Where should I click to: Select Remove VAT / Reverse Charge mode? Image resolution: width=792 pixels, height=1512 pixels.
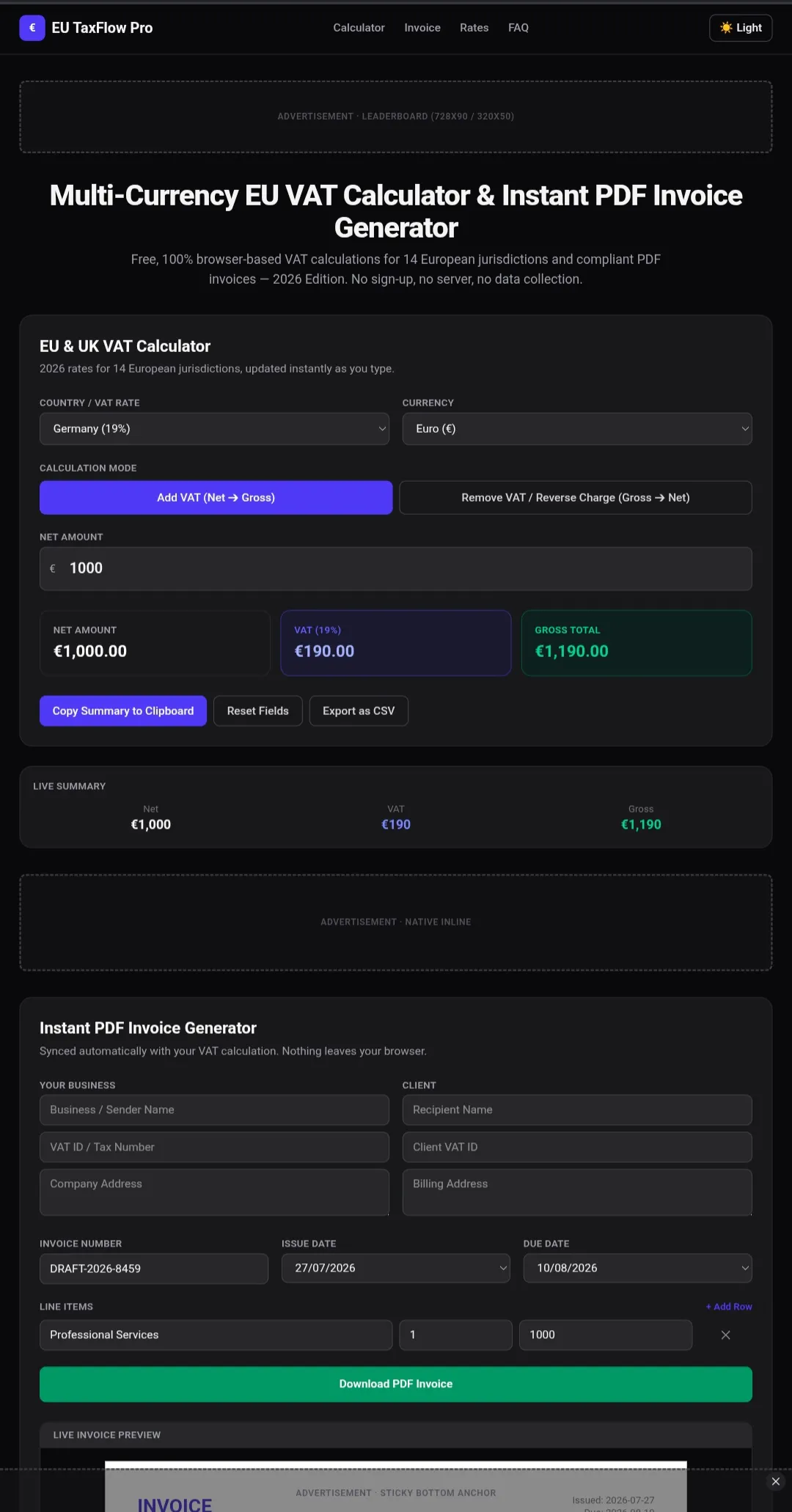576,497
